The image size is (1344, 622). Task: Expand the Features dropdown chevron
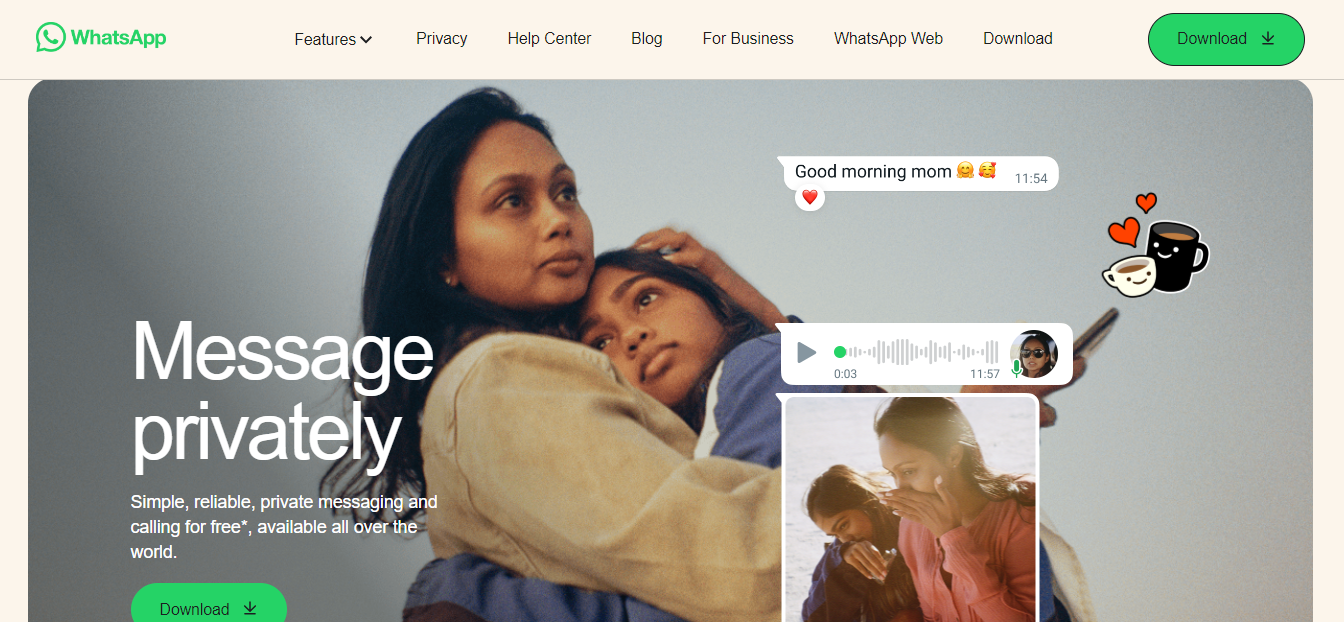click(366, 40)
